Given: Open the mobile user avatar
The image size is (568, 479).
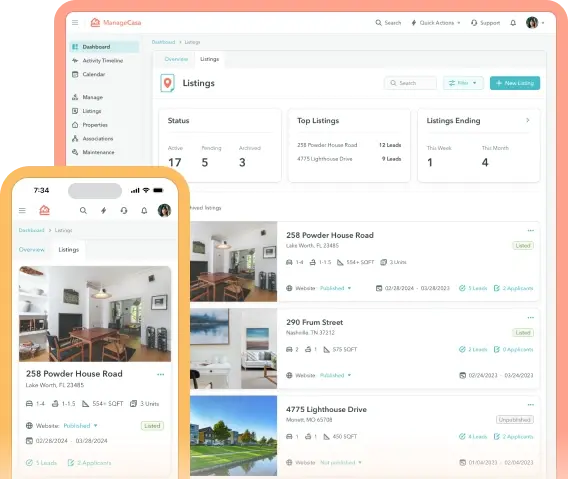Looking at the screenshot, I should tap(164, 211).
